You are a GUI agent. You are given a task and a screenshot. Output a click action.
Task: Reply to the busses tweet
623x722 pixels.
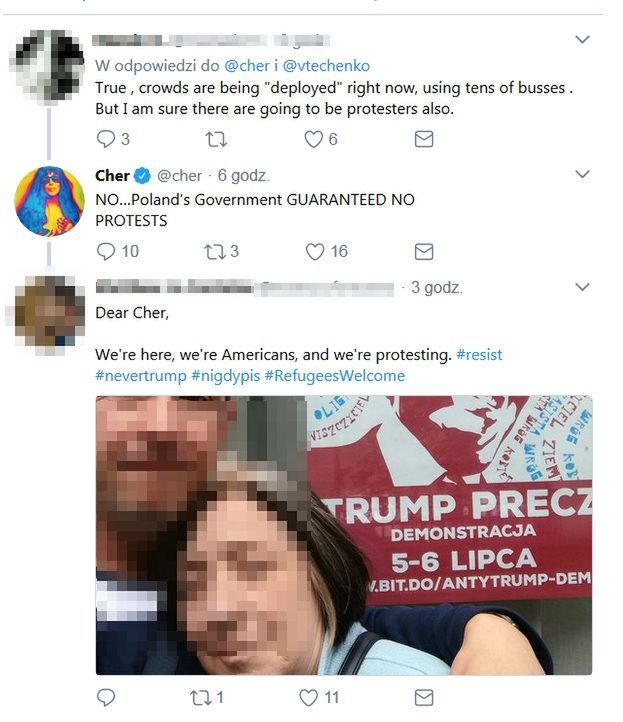(105, 139)
